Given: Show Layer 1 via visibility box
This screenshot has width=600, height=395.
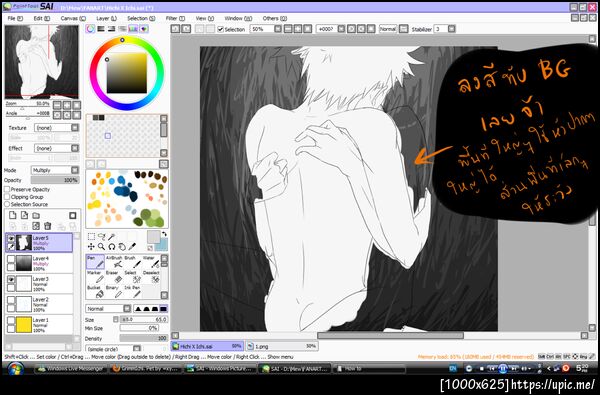Looking at the screenshot, I should pos(11,321).
